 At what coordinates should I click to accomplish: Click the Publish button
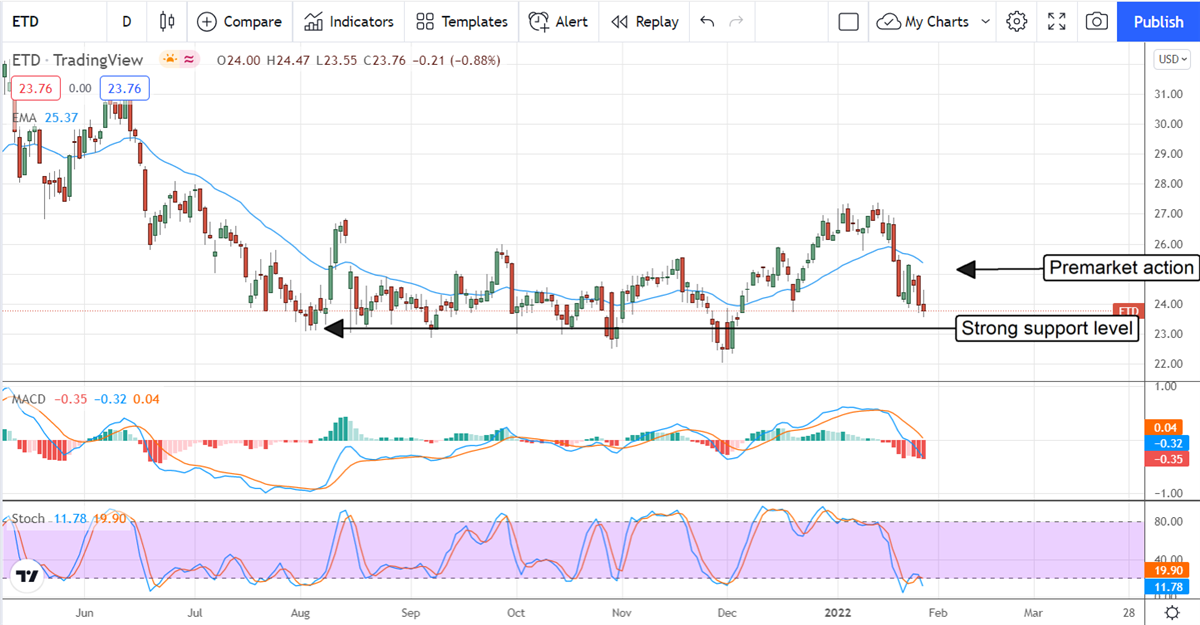1158,21
